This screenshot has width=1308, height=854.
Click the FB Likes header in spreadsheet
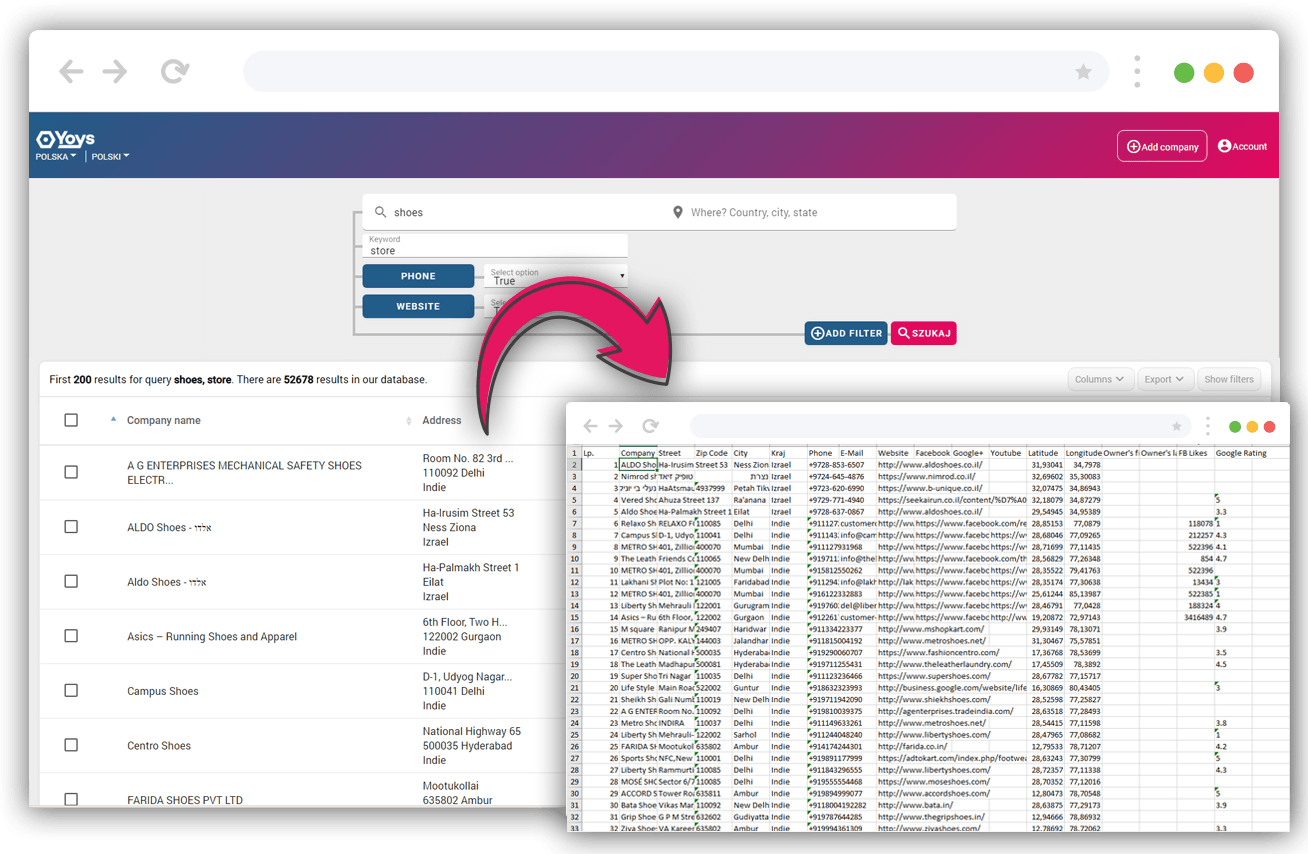[1193, 453]
